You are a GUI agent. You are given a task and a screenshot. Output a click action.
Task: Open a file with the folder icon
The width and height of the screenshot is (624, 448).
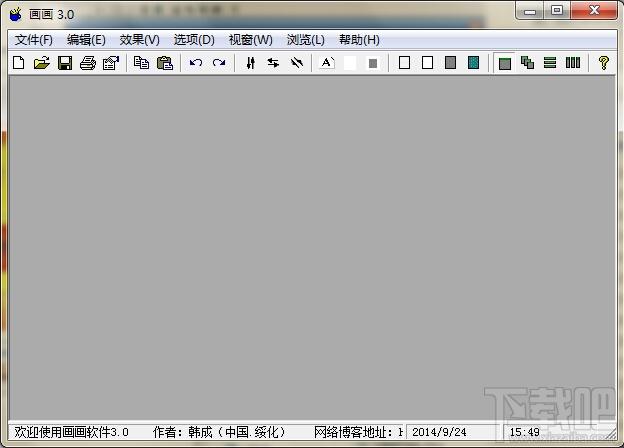click(42, 63)
